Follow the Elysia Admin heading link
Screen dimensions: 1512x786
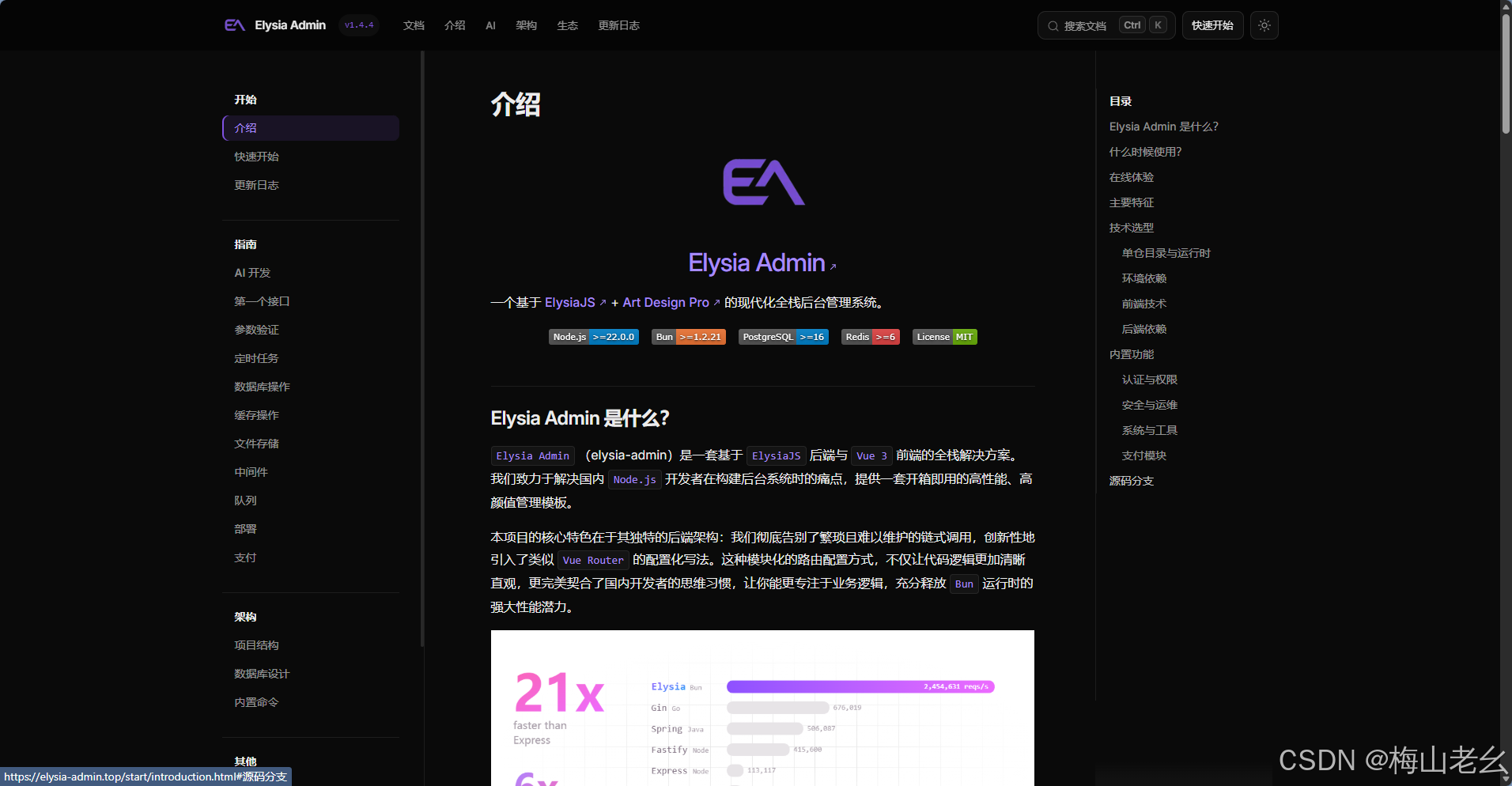pos(762,263)
